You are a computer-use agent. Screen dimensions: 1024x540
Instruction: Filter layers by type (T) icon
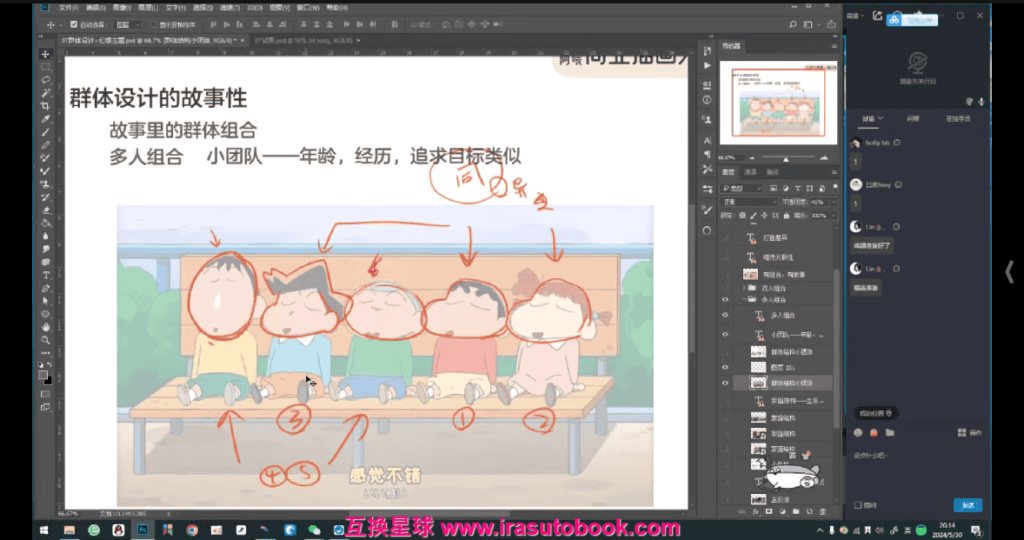pyautogui.click(x=797, y=188)
